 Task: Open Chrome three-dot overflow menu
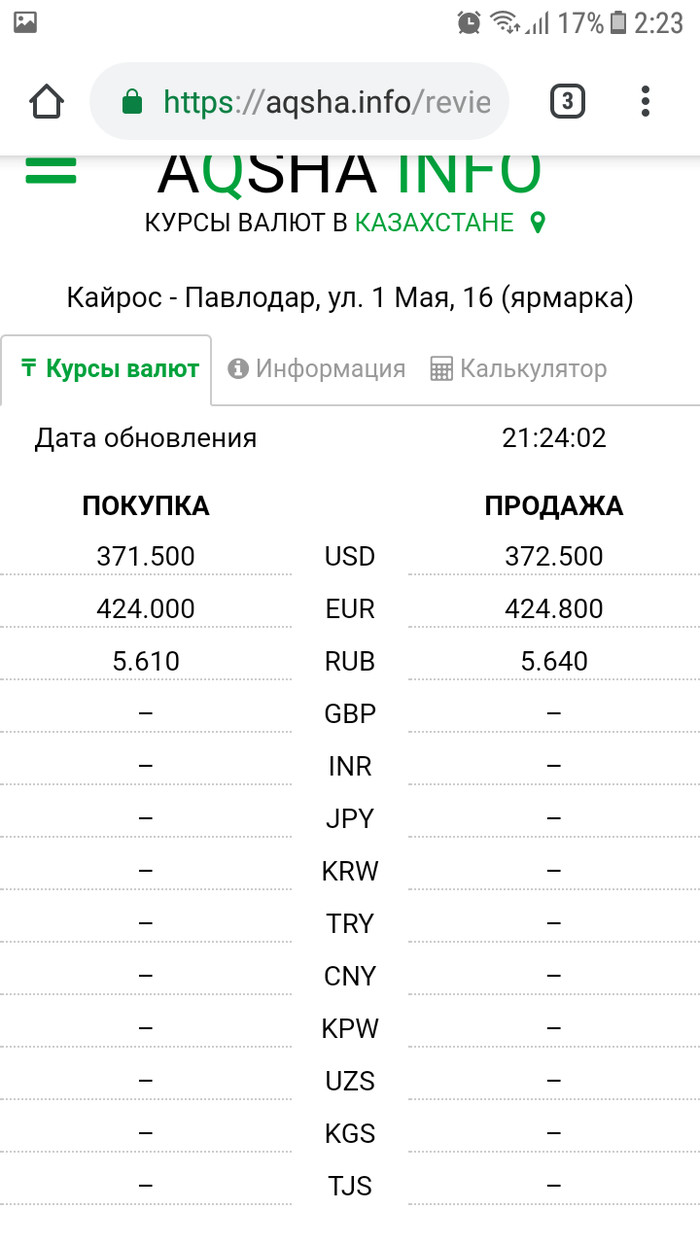[645, 101]
